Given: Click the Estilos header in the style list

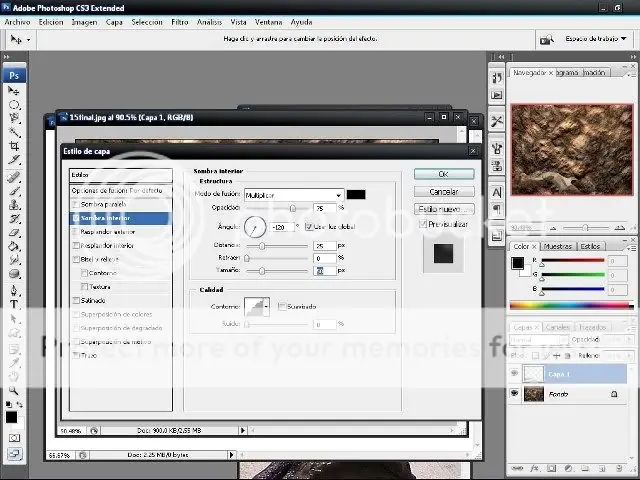Looking at the screenshot, I should [x=121, y=175].
